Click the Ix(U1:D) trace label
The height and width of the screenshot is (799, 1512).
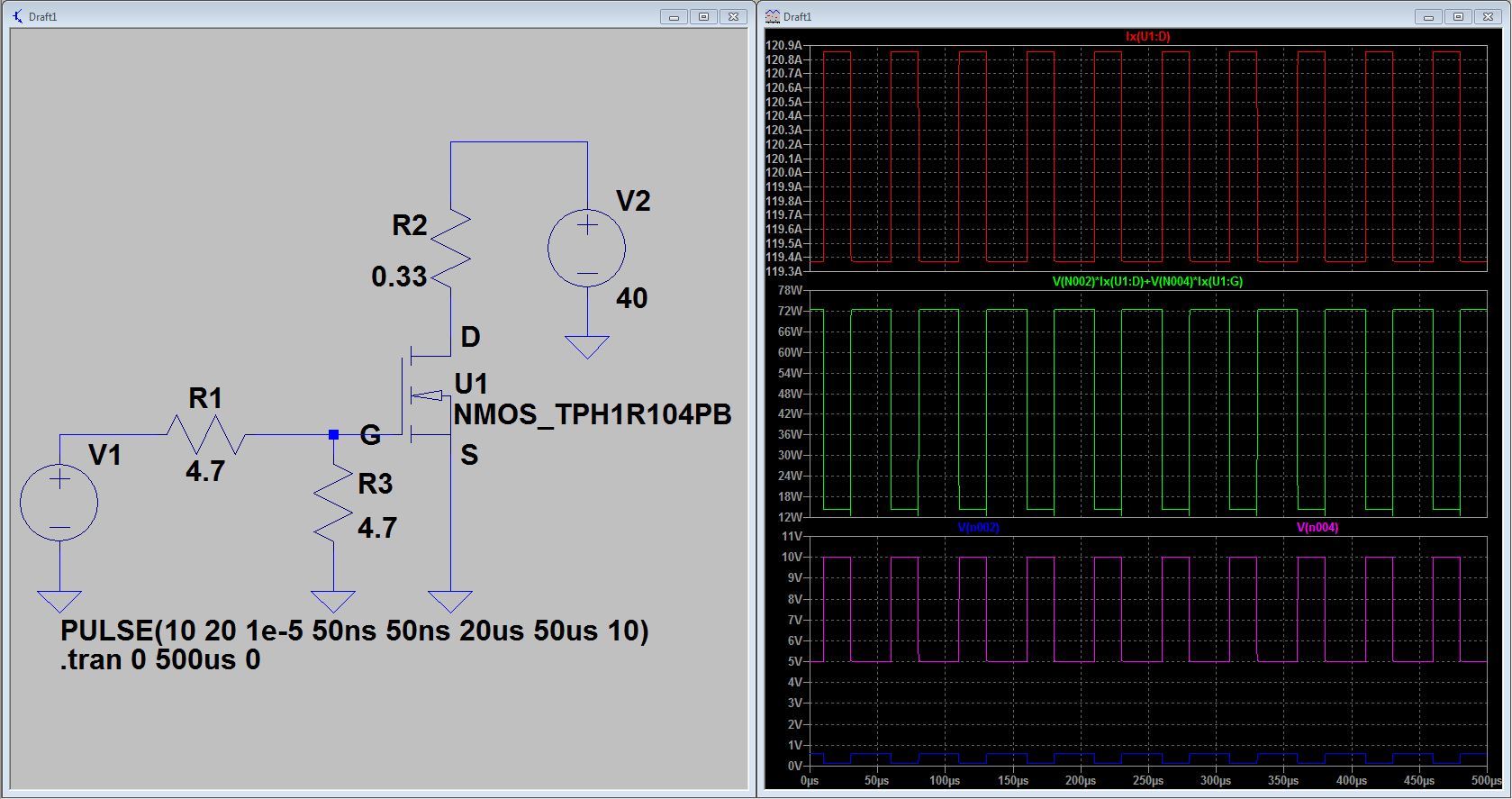tap(1148, 37)
